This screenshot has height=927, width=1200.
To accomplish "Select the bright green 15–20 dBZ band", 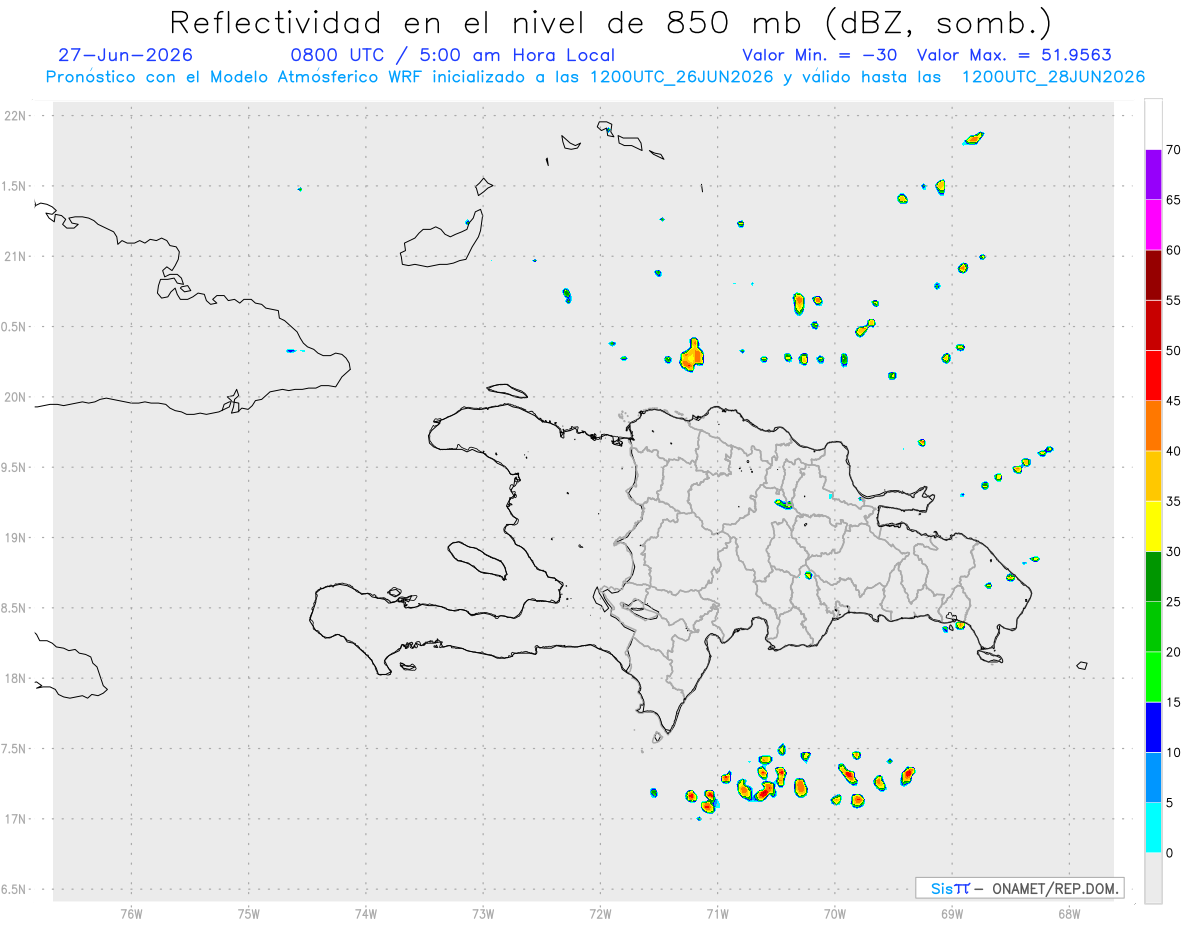I will [x=1153, y=677].
